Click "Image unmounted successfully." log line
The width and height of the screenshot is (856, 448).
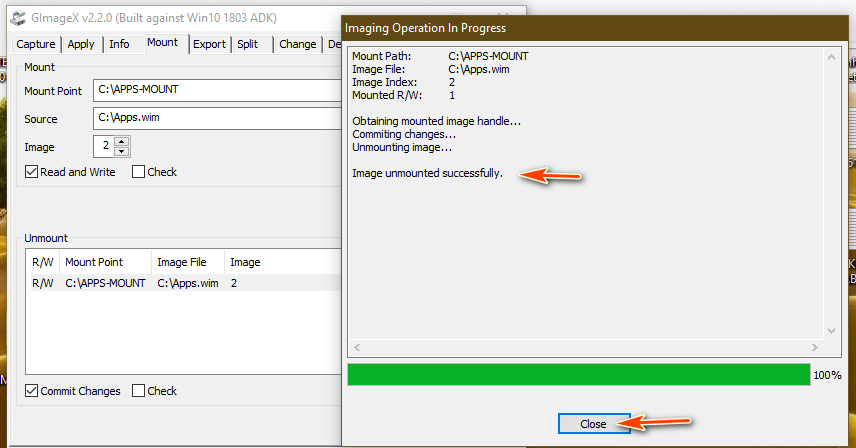coord(427,173)
